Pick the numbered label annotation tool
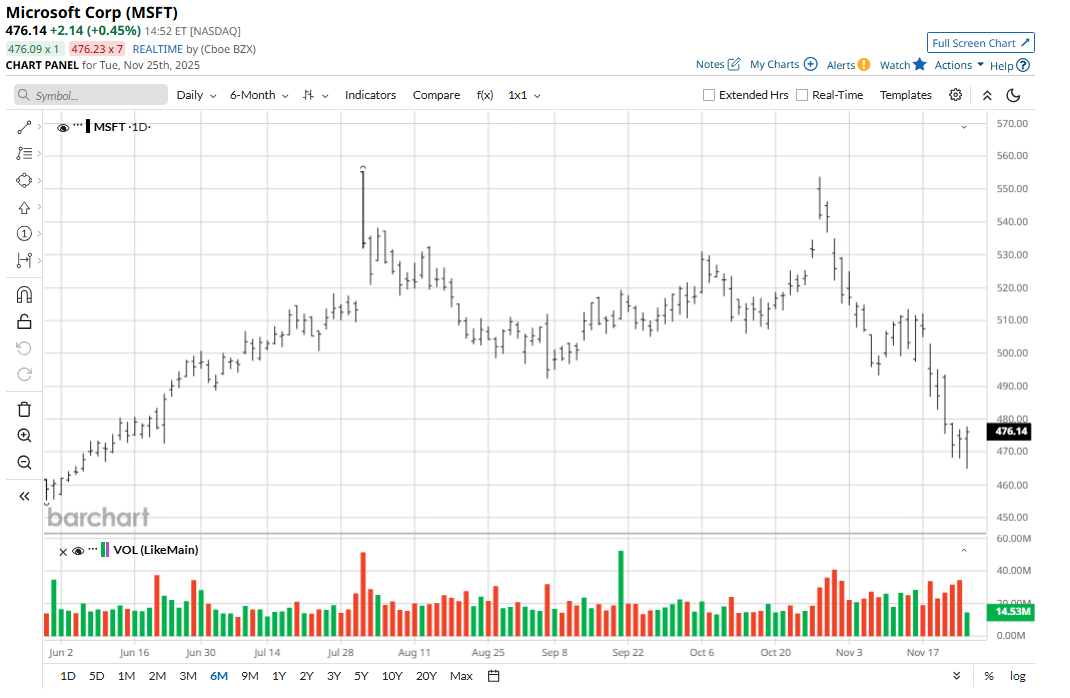Screen dimensions: 1070x698 tap(24, 234)
